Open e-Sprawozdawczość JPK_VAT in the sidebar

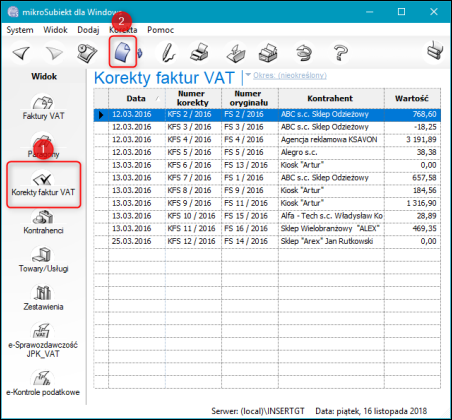43,340
